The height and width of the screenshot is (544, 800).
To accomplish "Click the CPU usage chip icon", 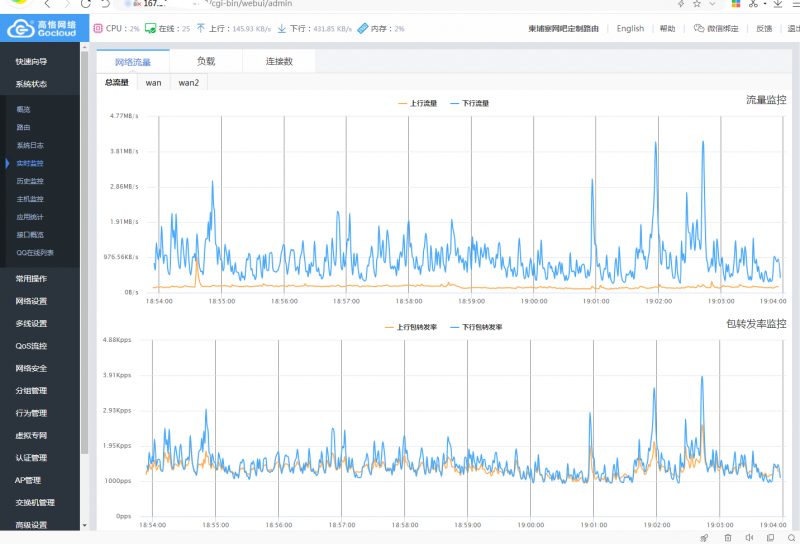I will (x=98, y=29).
